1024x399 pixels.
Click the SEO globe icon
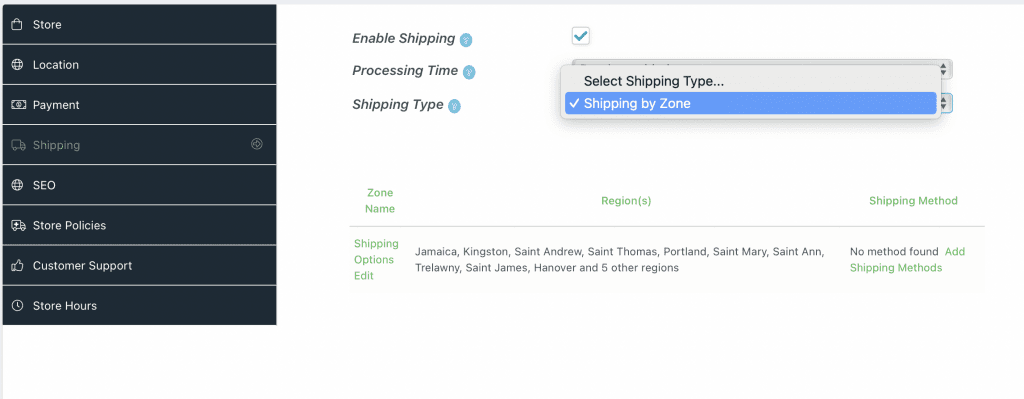click(18, 185)
